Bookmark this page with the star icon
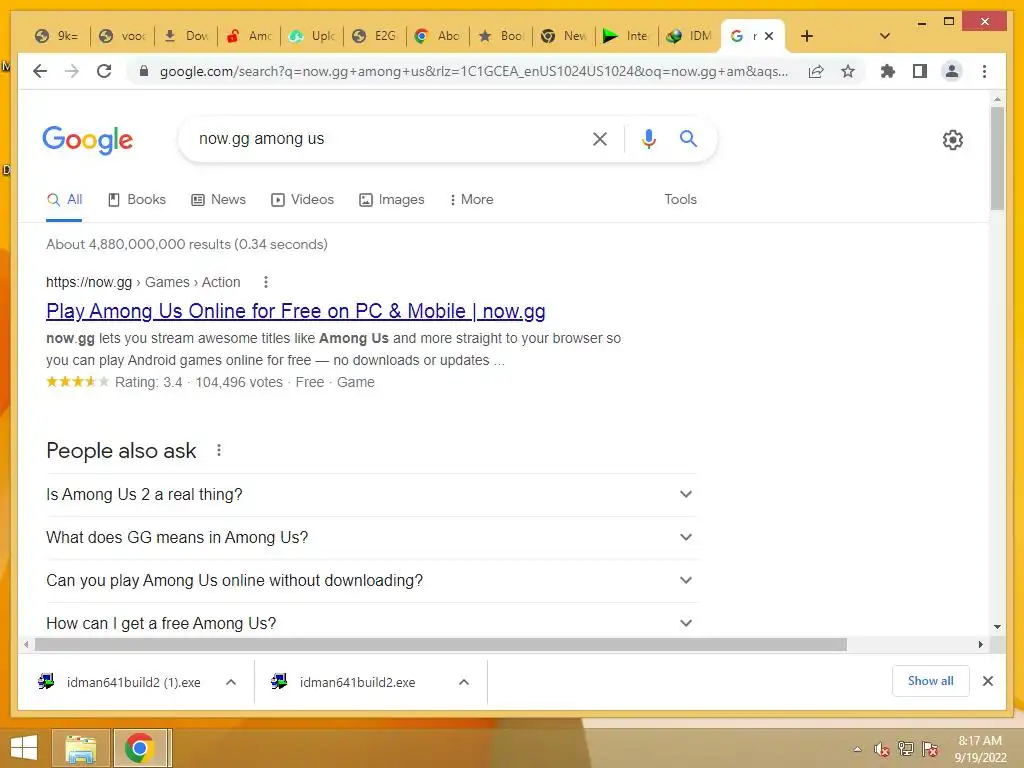1024x768 pixels. (848, 71)
